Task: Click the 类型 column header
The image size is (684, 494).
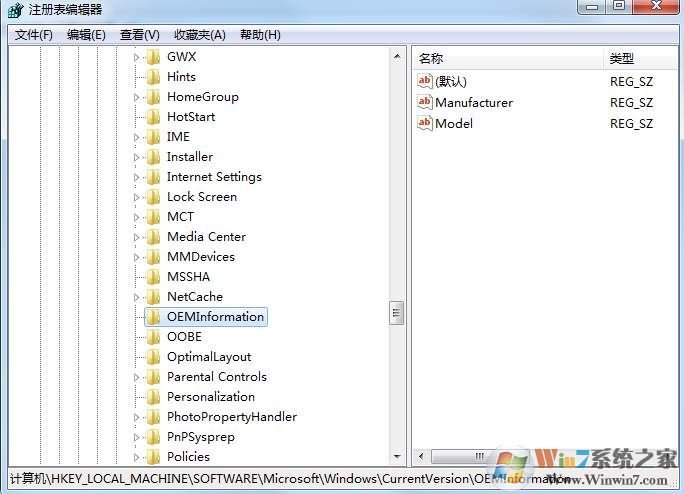Action: [641, 58]
